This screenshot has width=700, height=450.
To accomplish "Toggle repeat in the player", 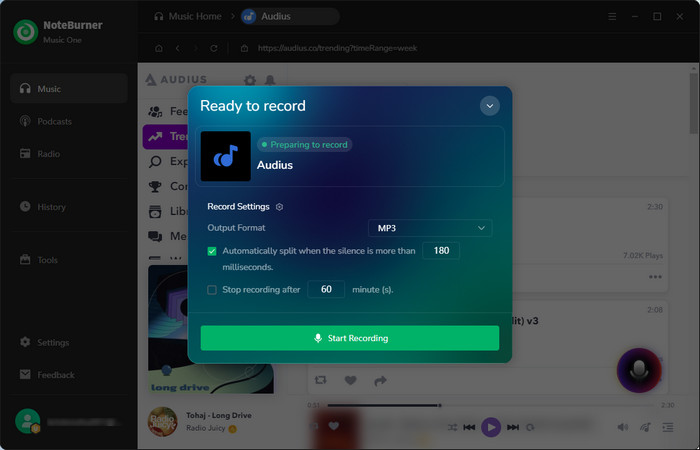I will [x=530, y=427].
